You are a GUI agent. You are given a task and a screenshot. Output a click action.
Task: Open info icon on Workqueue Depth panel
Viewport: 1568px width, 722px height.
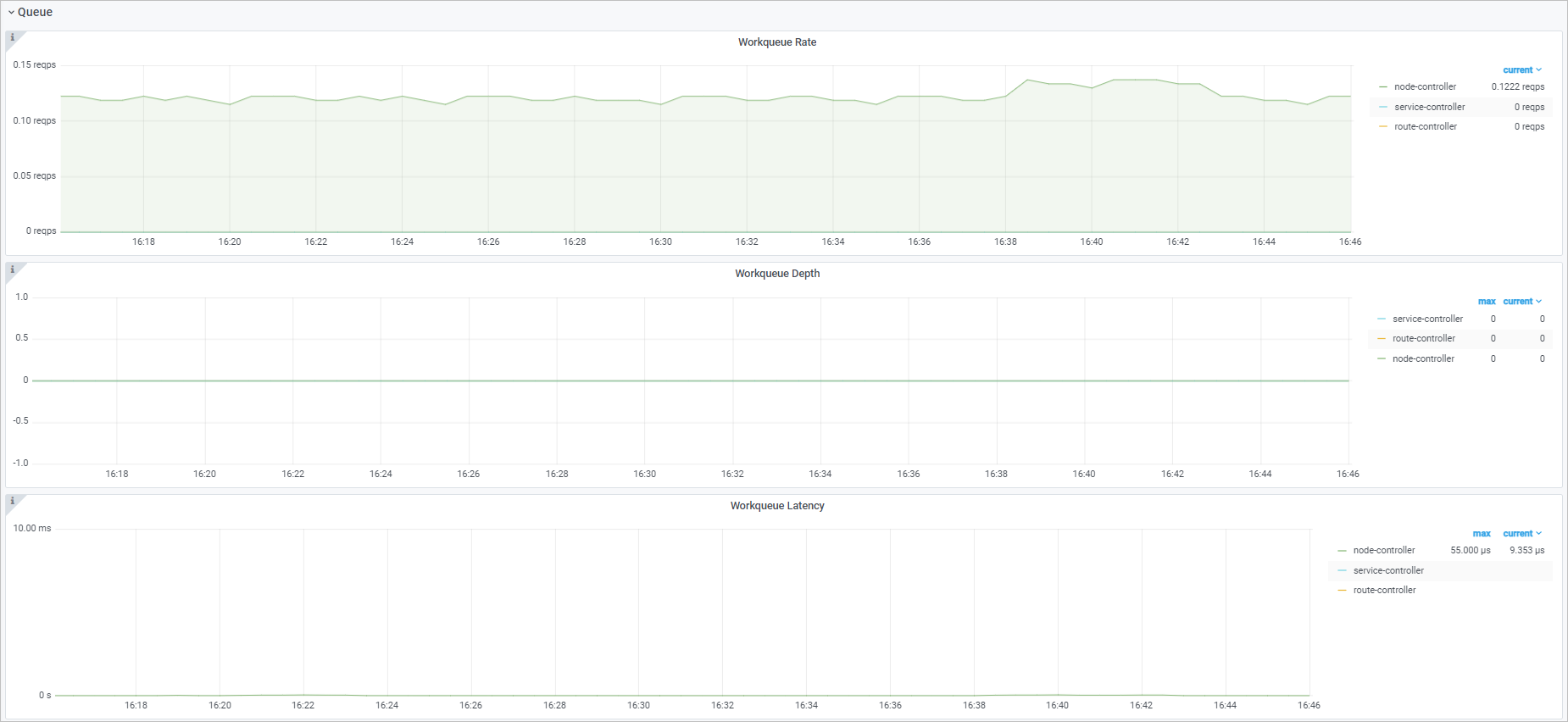[12, 269]
